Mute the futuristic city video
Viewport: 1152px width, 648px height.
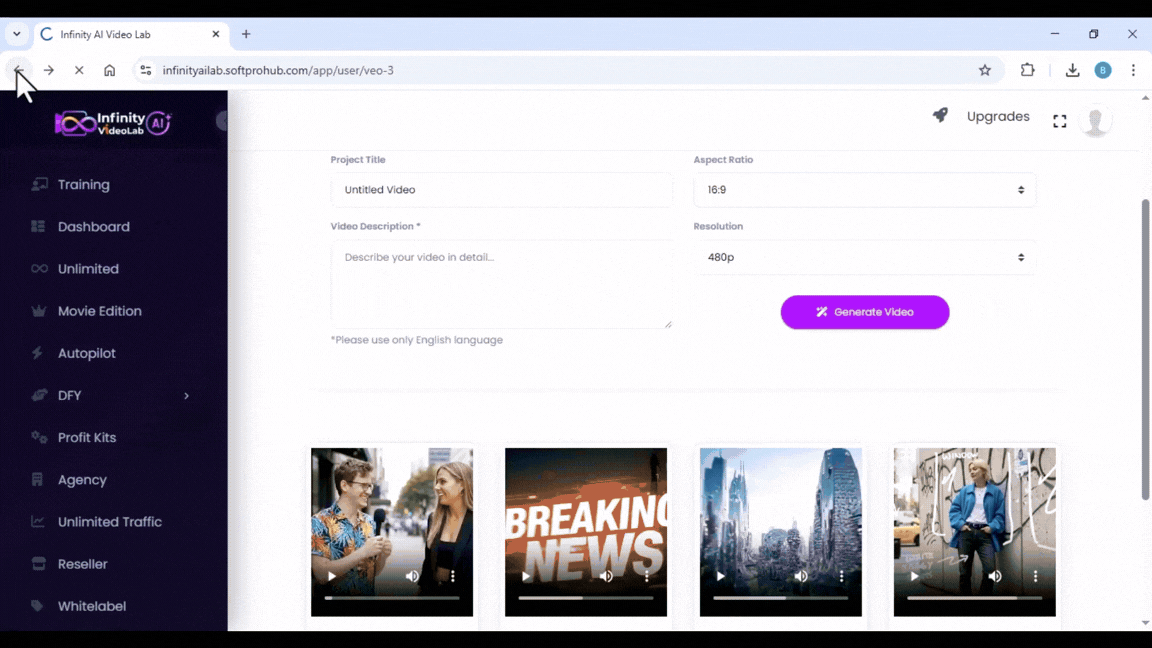pos(801,576)
